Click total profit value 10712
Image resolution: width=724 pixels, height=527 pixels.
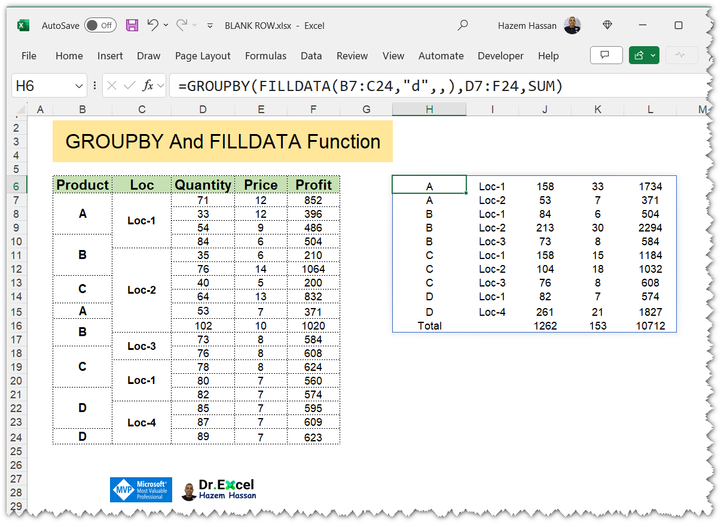click(650, 326)
